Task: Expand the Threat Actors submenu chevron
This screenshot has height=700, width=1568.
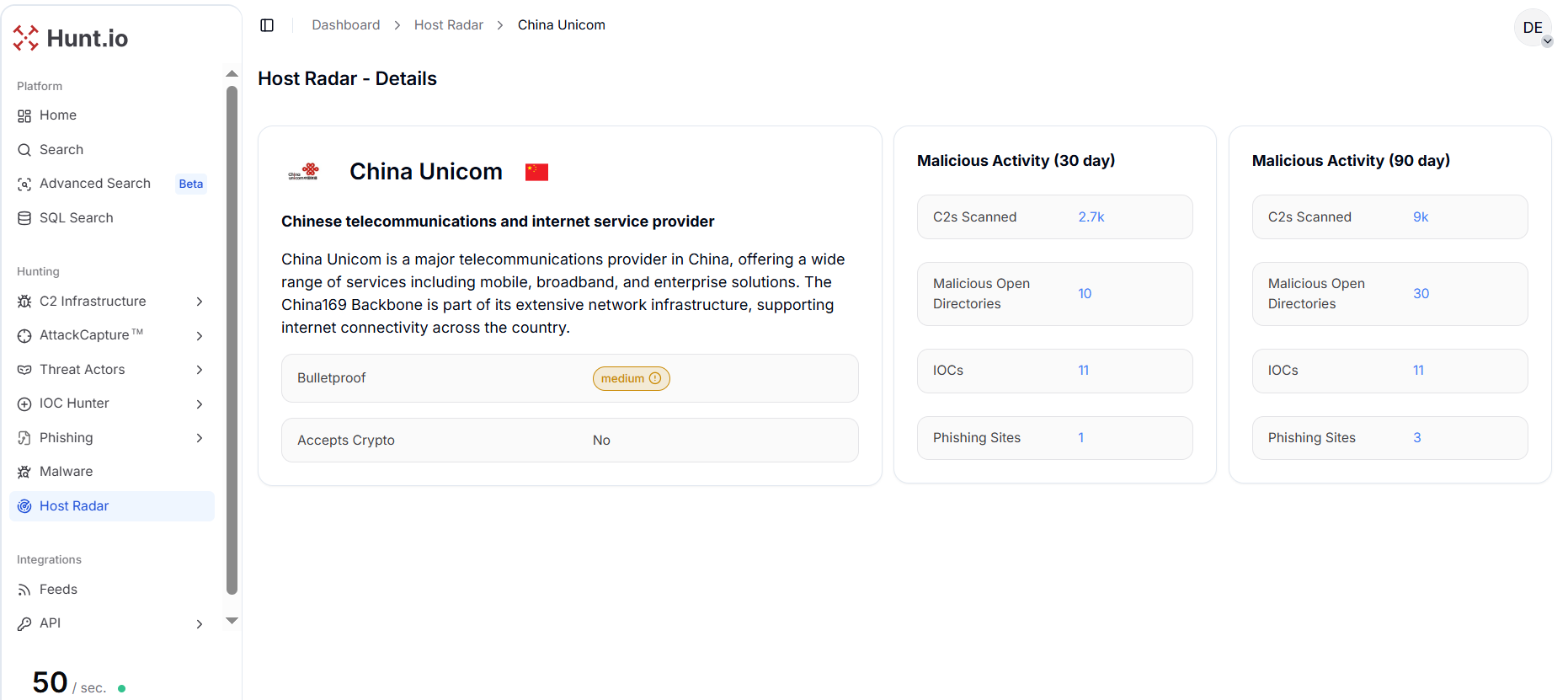Action: [x=200, y=370]
